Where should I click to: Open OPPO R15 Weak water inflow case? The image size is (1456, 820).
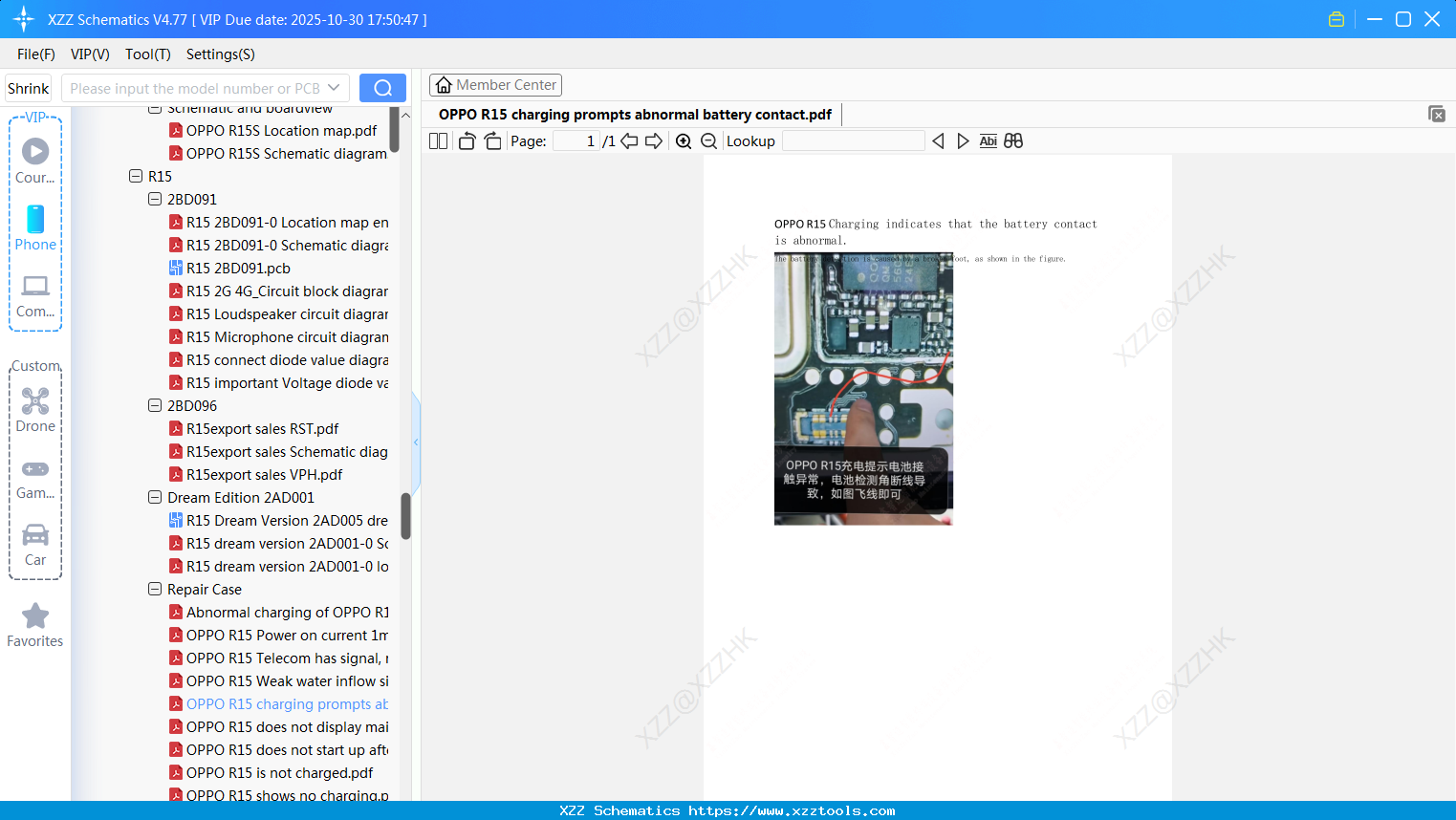click(287, 681)
